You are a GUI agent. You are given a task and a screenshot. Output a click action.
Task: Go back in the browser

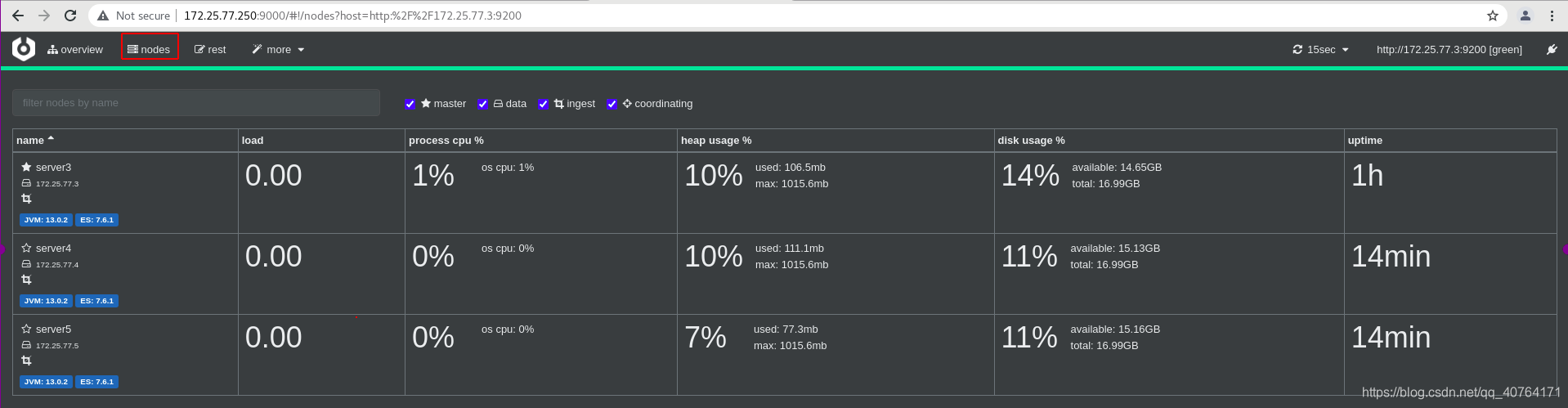18,16
